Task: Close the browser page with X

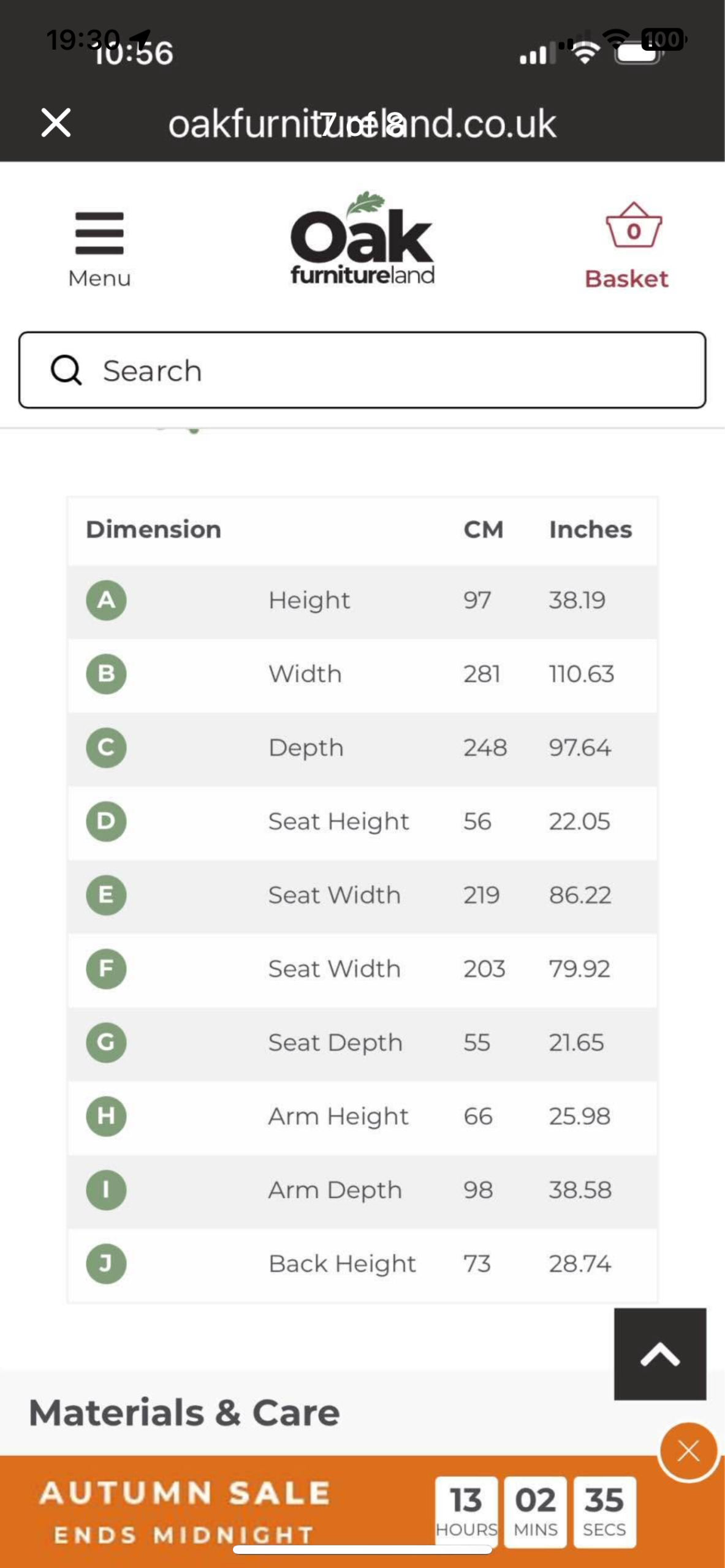Action: click(56, 123)
